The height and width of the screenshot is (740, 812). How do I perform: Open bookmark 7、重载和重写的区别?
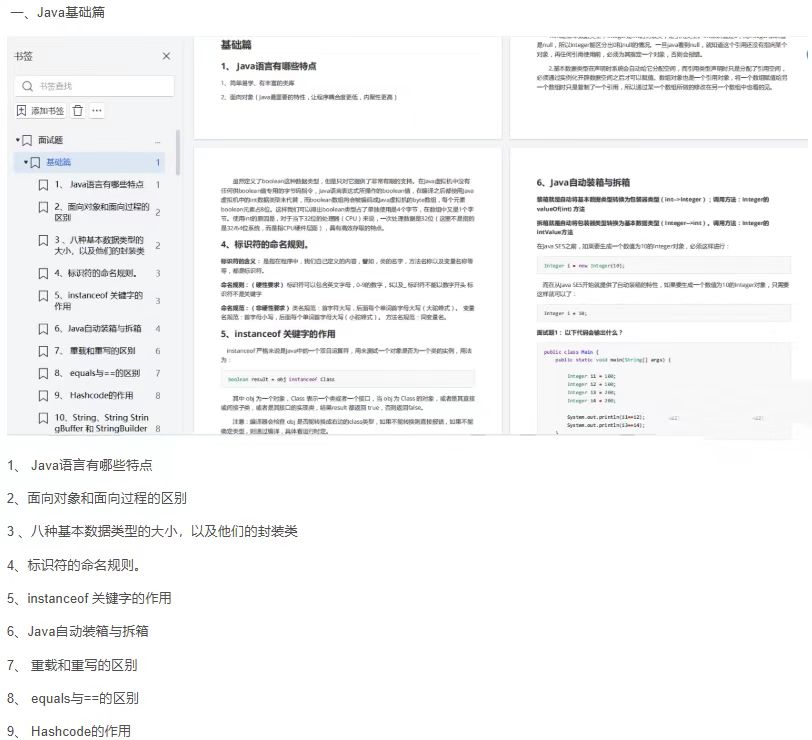[95, 351]
